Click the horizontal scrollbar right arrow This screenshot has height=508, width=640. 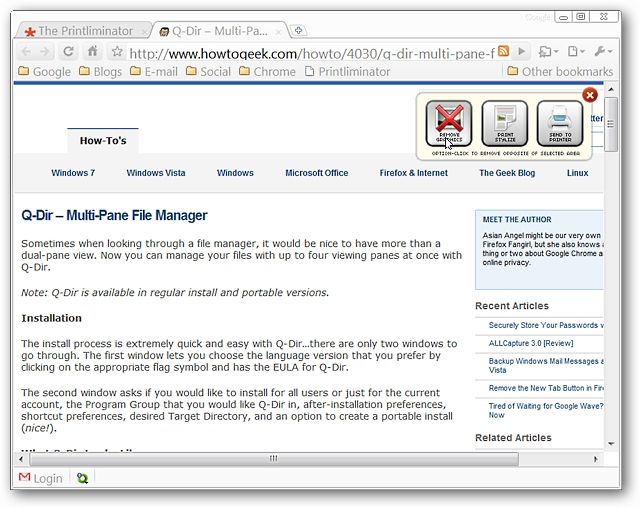[x=596, y=459]
